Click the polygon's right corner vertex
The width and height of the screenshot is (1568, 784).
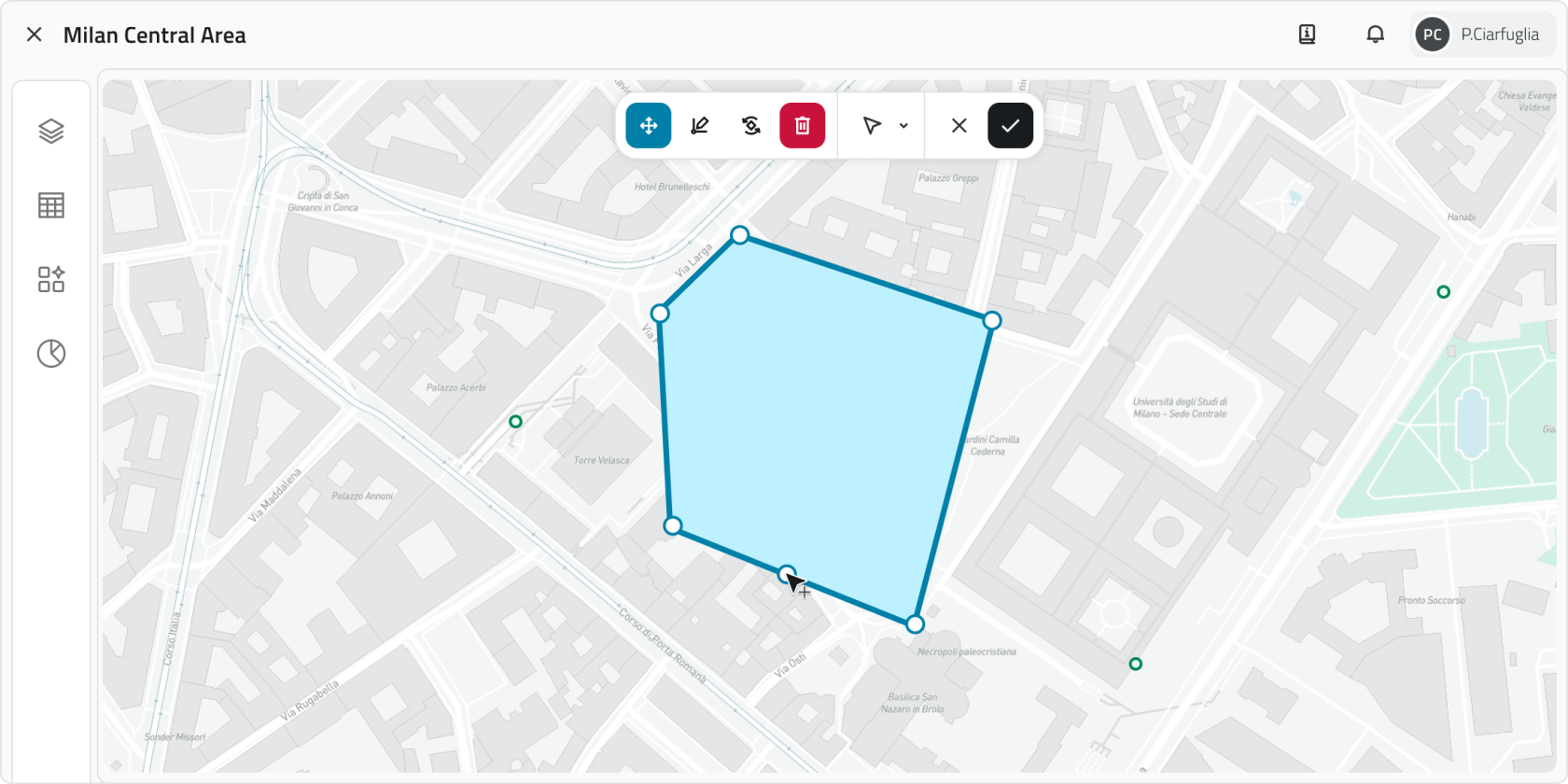click(x=992, y=321)
